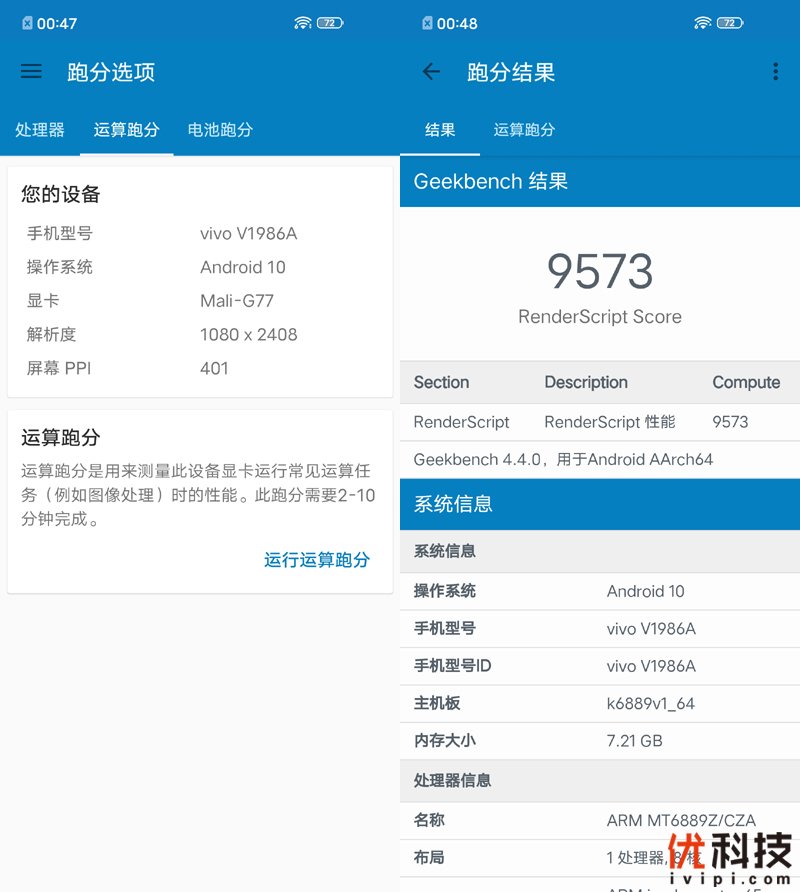This screenshot has width=800, height=892.
Task: Open the navigation drawer hamburger icon
Action: click(x=31, y=71)
